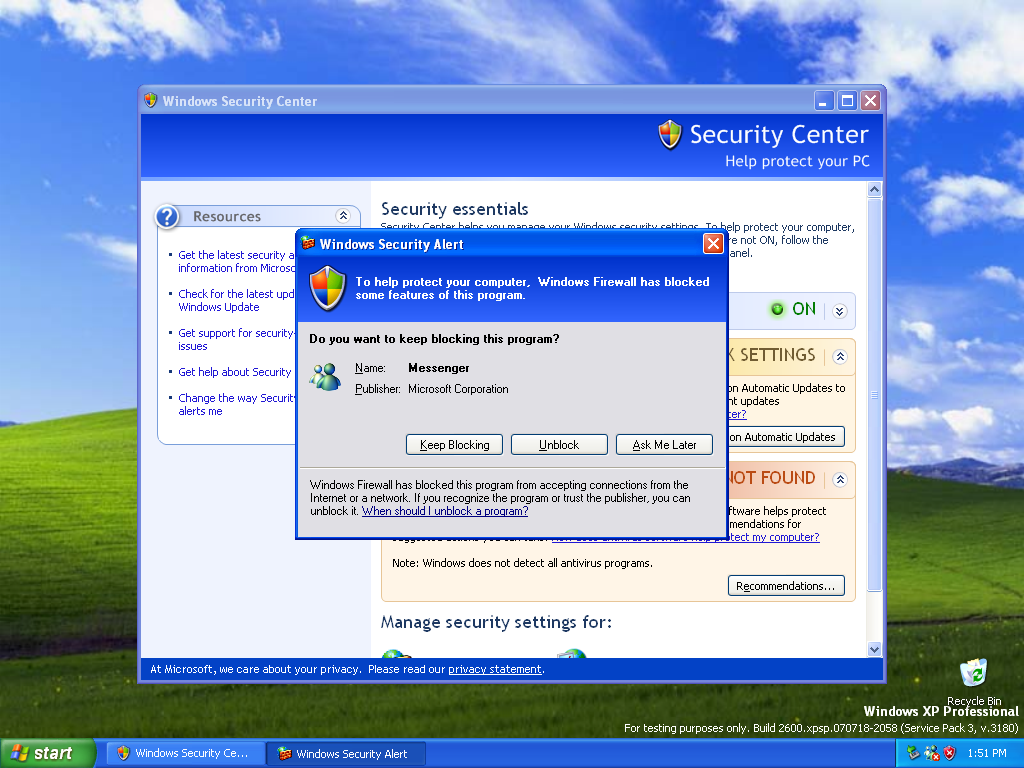Viewport: 1024px width, 768px height.
Task: Open 'Check for the latest updates' link
Action: click(236, 300)
